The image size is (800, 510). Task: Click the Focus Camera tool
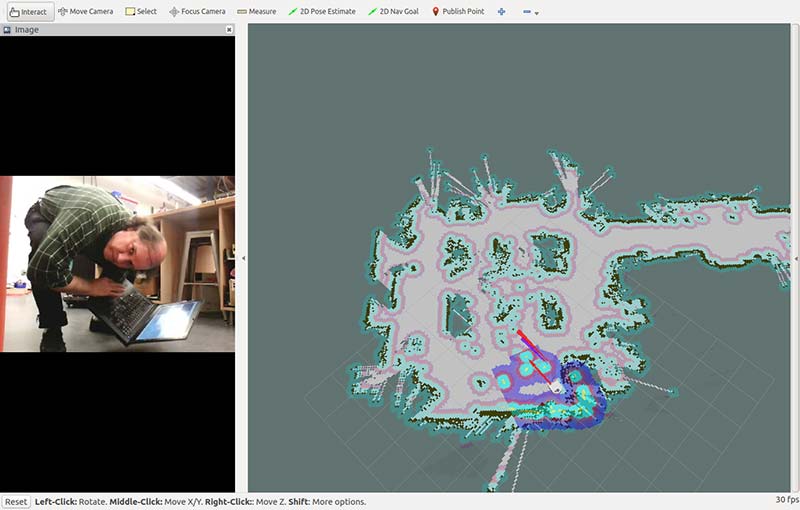pyautogui.click(x=197, y=11)
